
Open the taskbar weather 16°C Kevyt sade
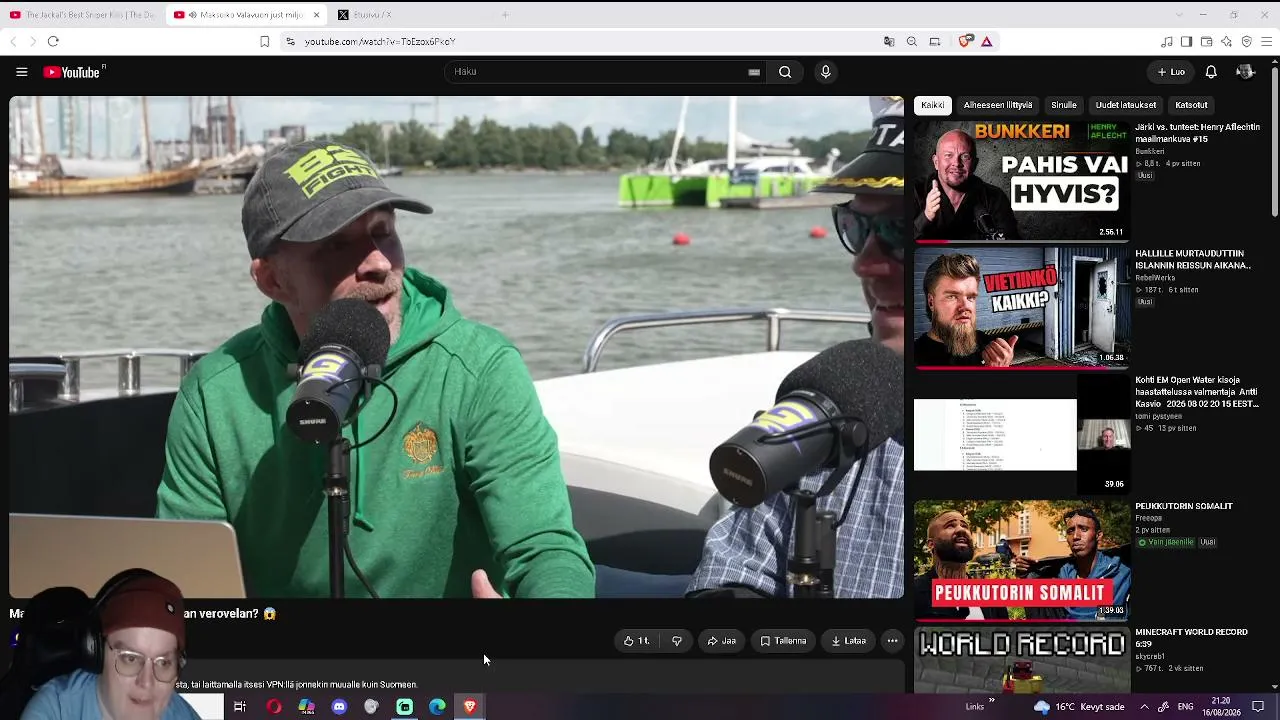[x=1078, y=707]
